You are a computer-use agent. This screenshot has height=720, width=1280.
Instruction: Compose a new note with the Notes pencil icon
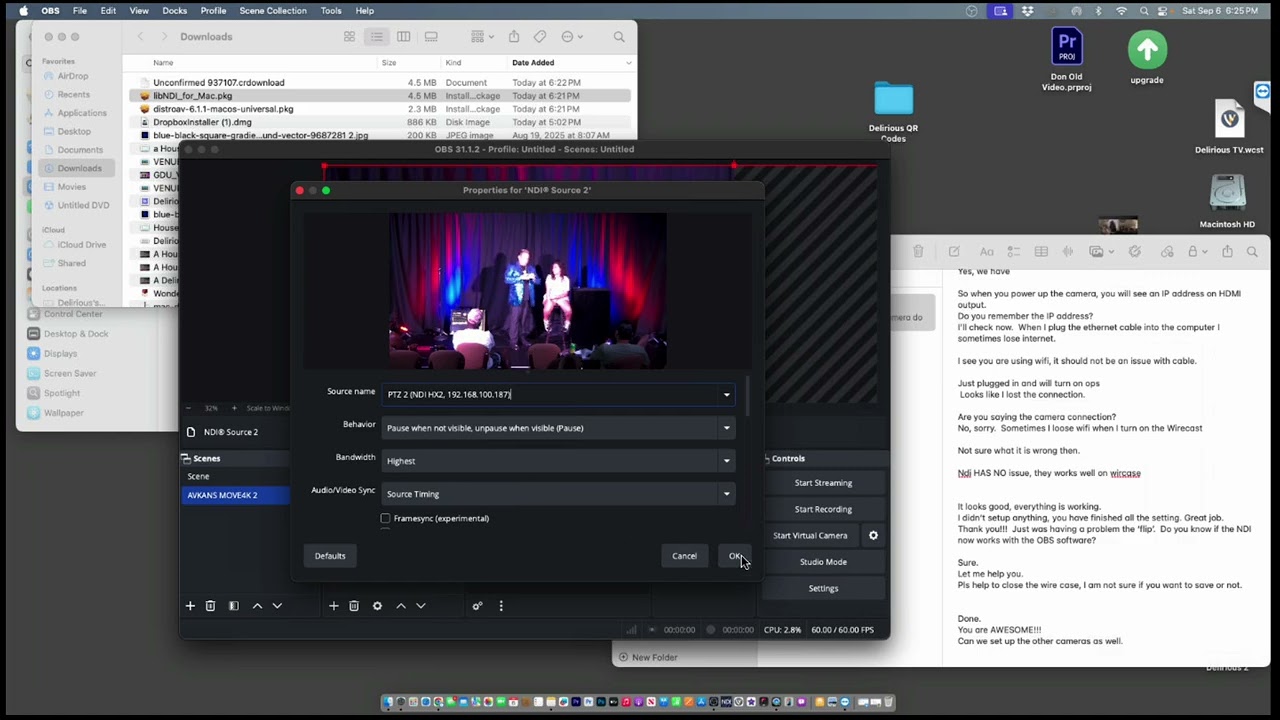(954, 252)
